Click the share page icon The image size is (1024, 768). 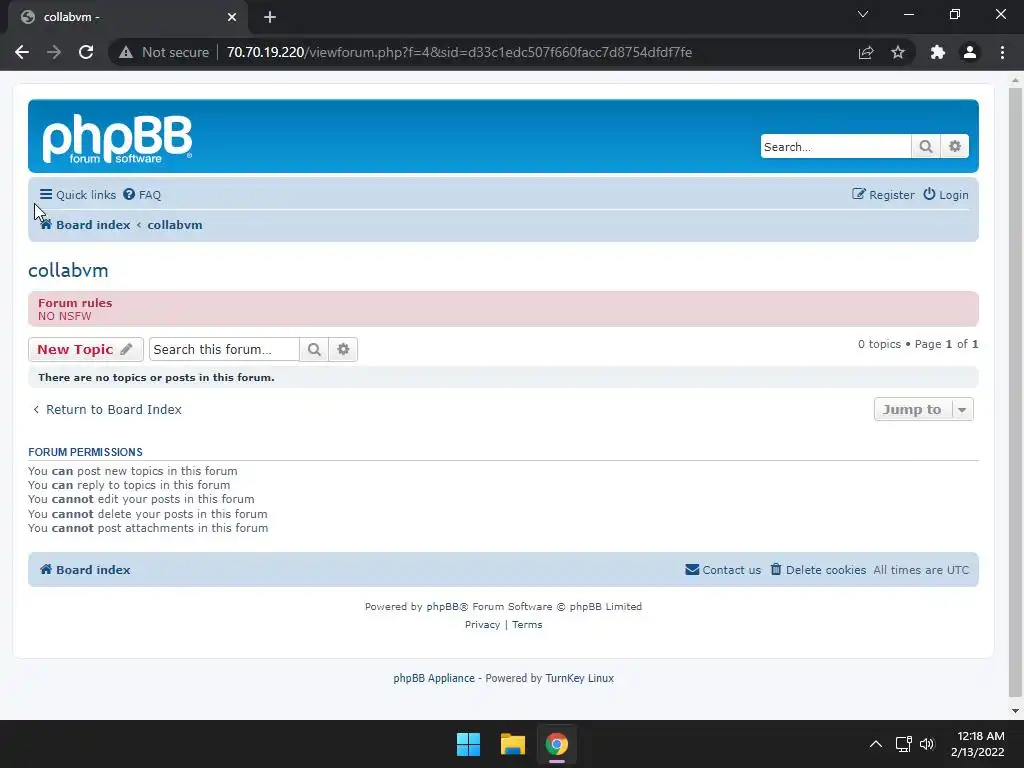(866, 52)
